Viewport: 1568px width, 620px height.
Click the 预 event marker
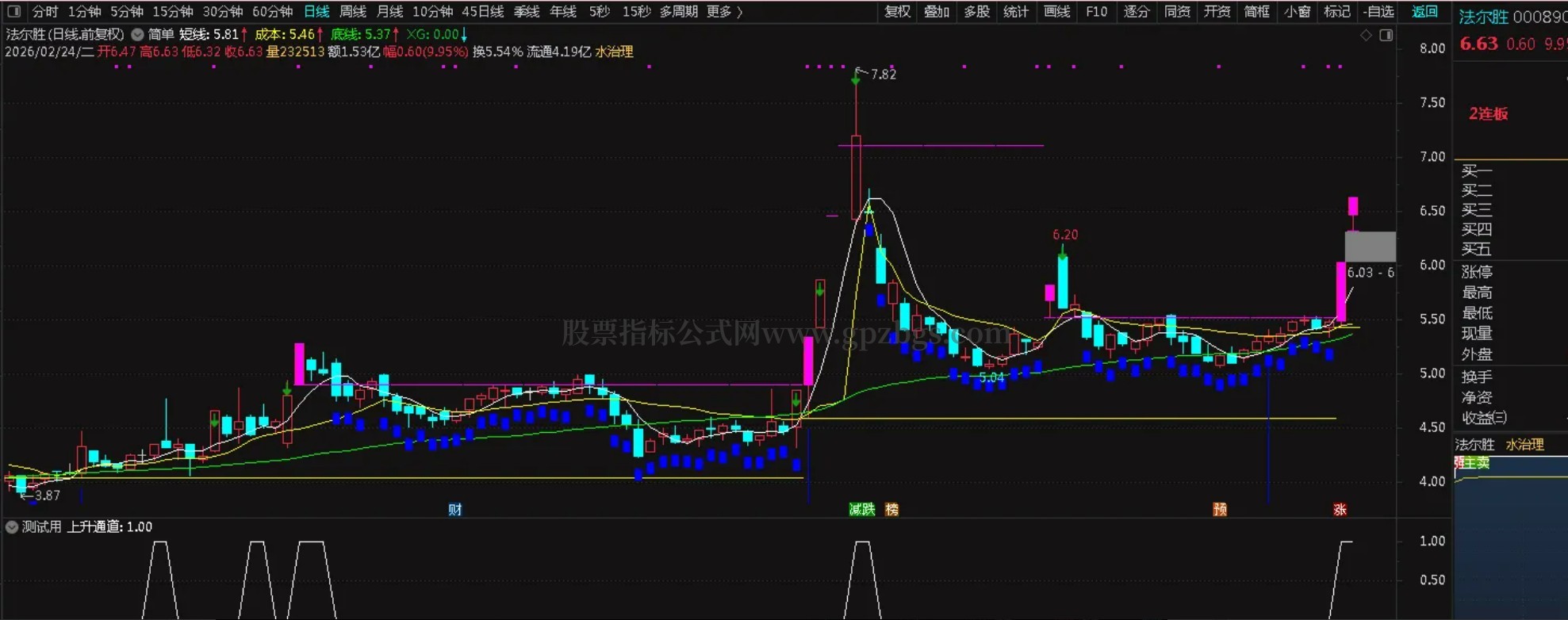click(1220, 509)
